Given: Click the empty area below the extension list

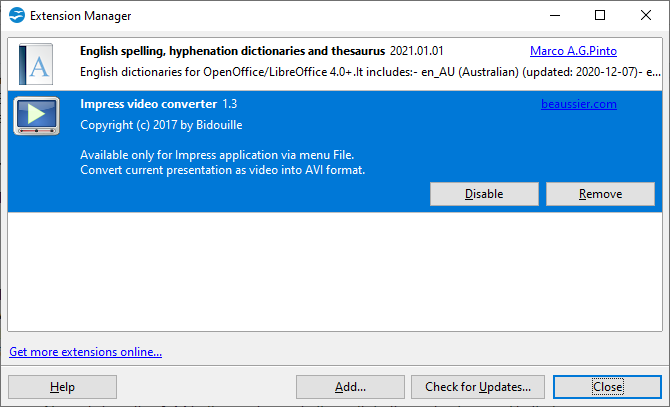Looking at the screenshot, I should (334, 270).
